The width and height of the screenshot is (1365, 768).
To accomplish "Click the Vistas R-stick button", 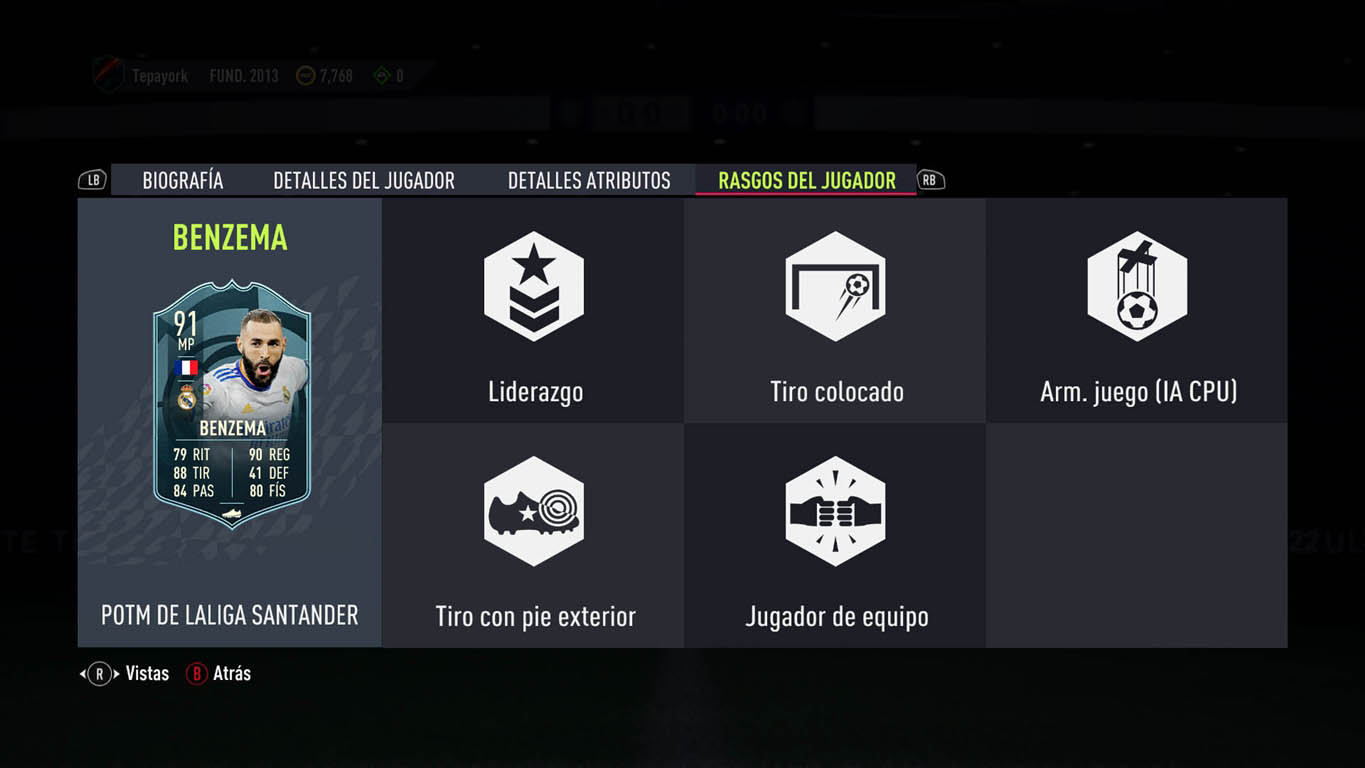I will click(99, 674).
